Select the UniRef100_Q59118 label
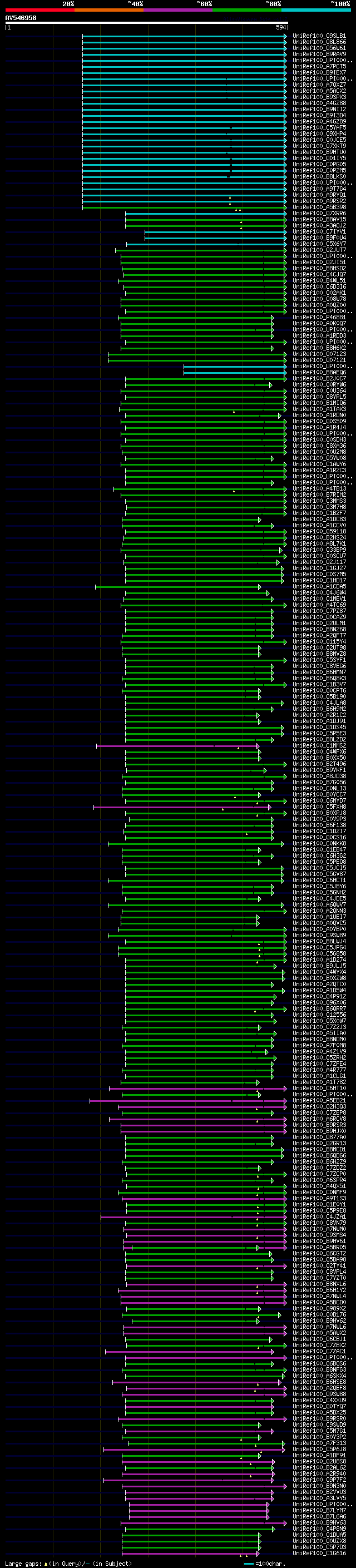This screenshot has width=356, height=1568. point(319,531)
